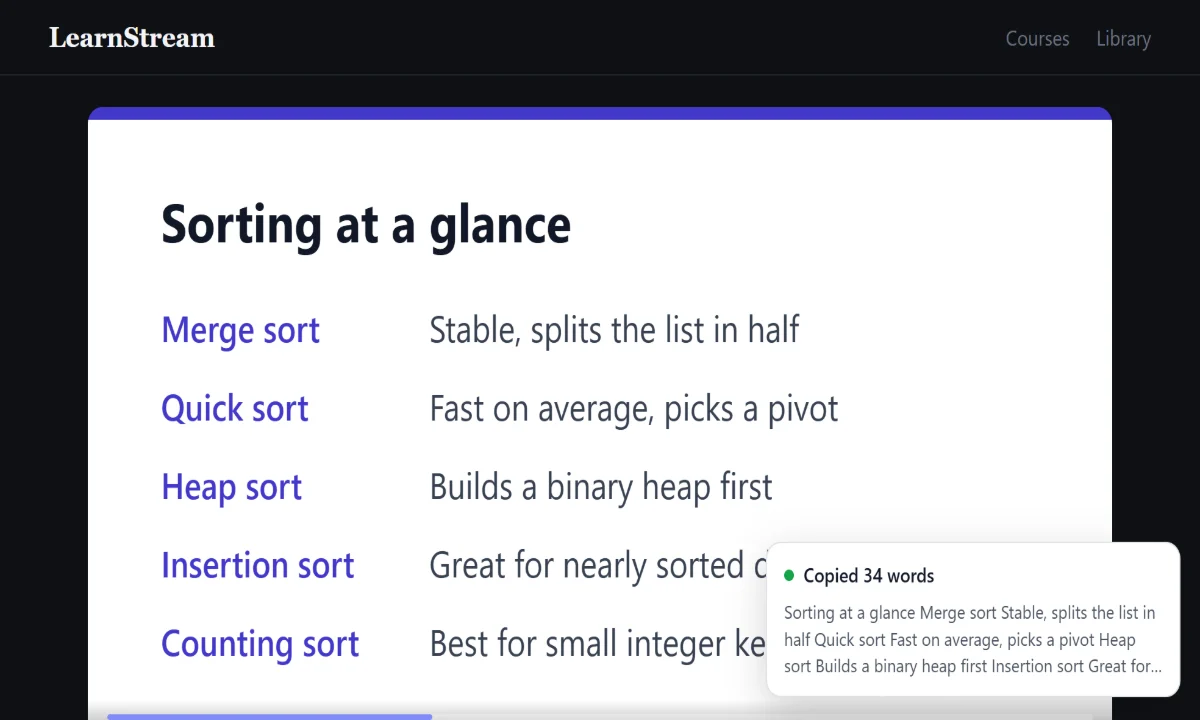Click the purple accent bar atop the slide
The height and width of the screenshot is (720, 1200).
600,113
